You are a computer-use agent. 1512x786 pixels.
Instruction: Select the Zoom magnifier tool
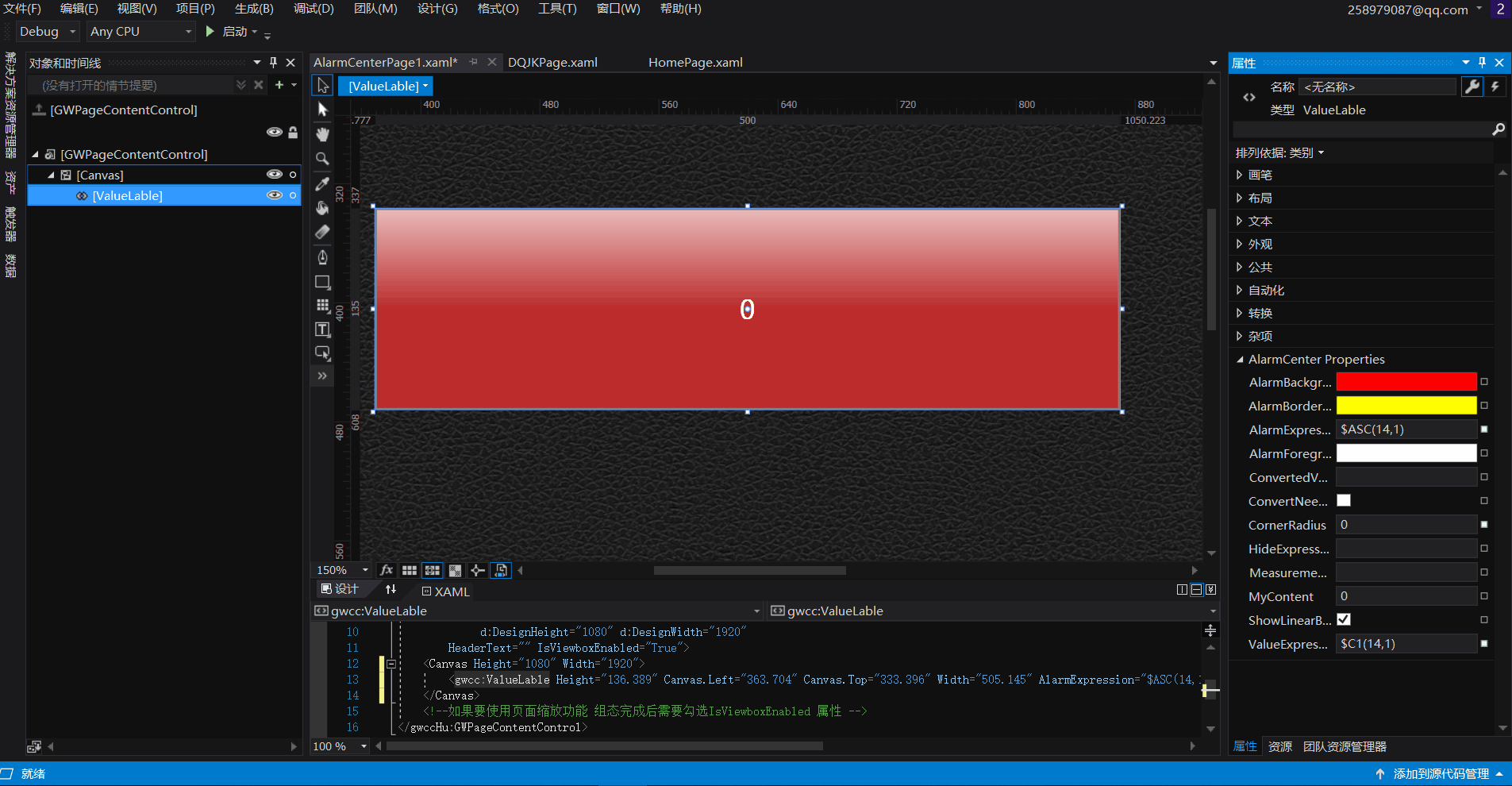coord(322,159)
